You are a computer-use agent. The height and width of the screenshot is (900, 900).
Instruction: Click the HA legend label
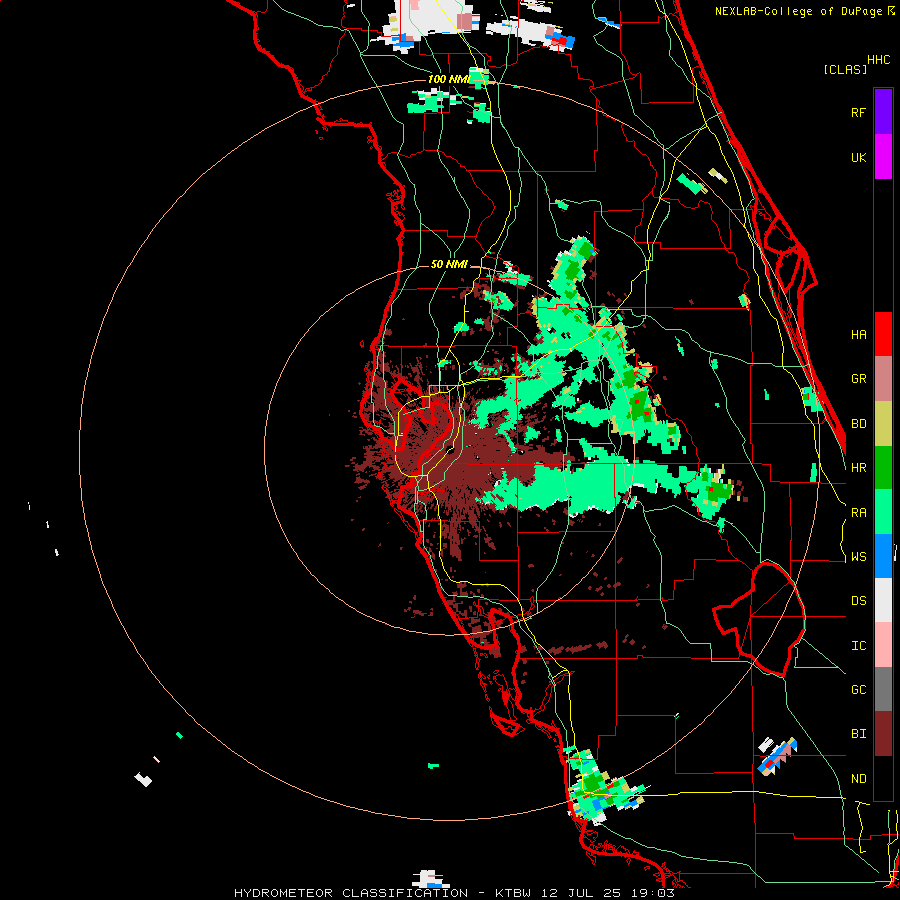858,334
